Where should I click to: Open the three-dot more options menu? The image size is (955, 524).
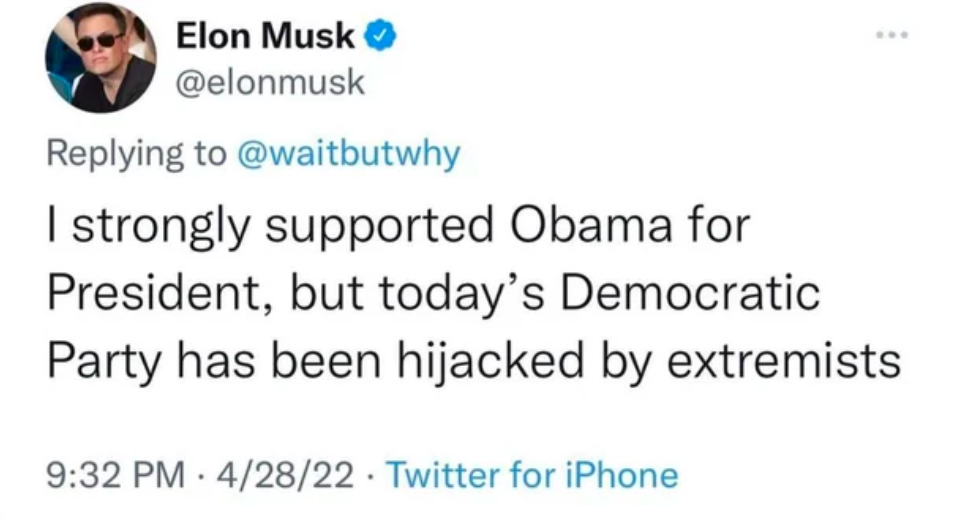[892, 35]
